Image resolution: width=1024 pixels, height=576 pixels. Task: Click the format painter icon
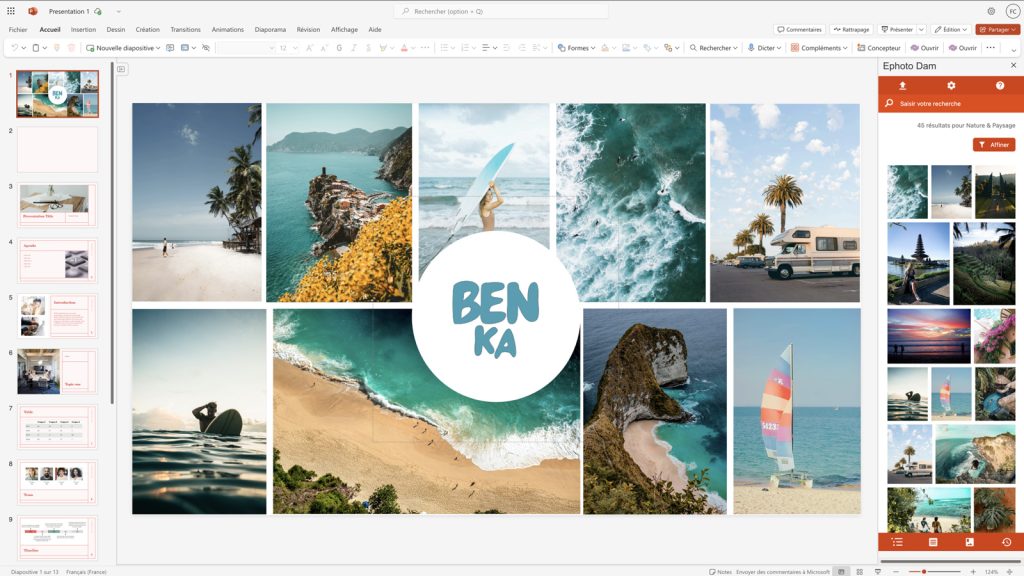(57, 48)
